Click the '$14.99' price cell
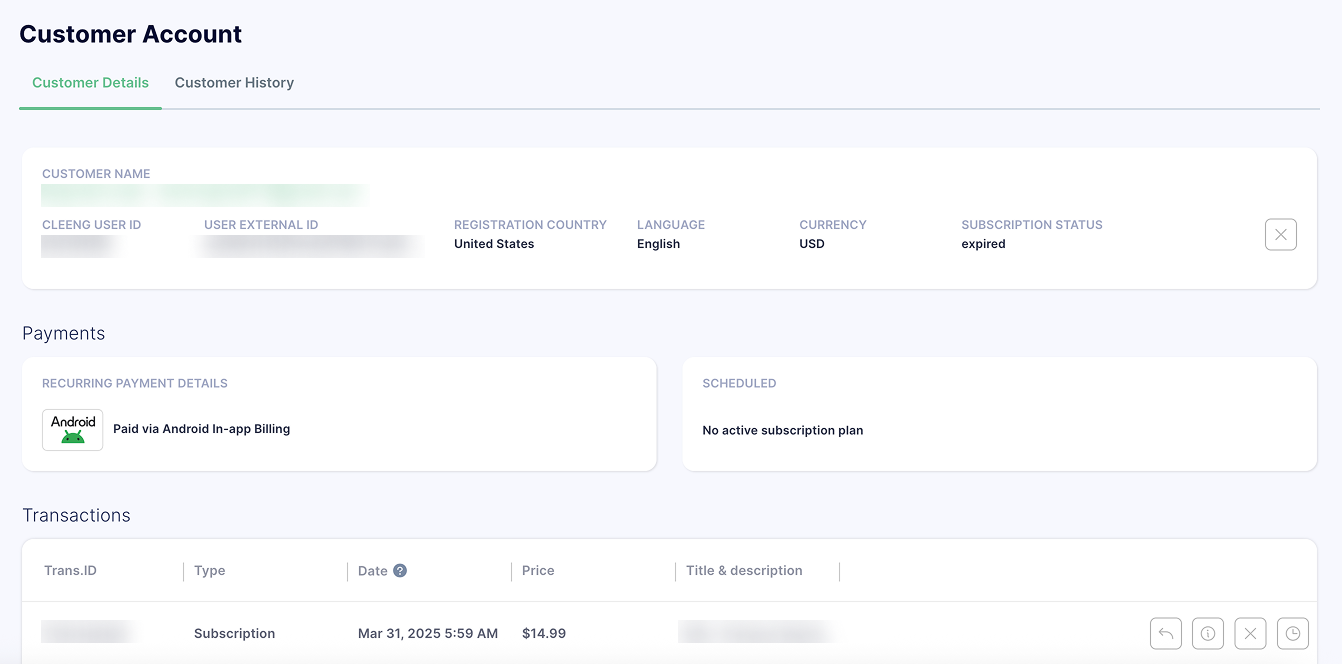The width and height of the screenshot is (1342, 664). (x=544, y=634)
